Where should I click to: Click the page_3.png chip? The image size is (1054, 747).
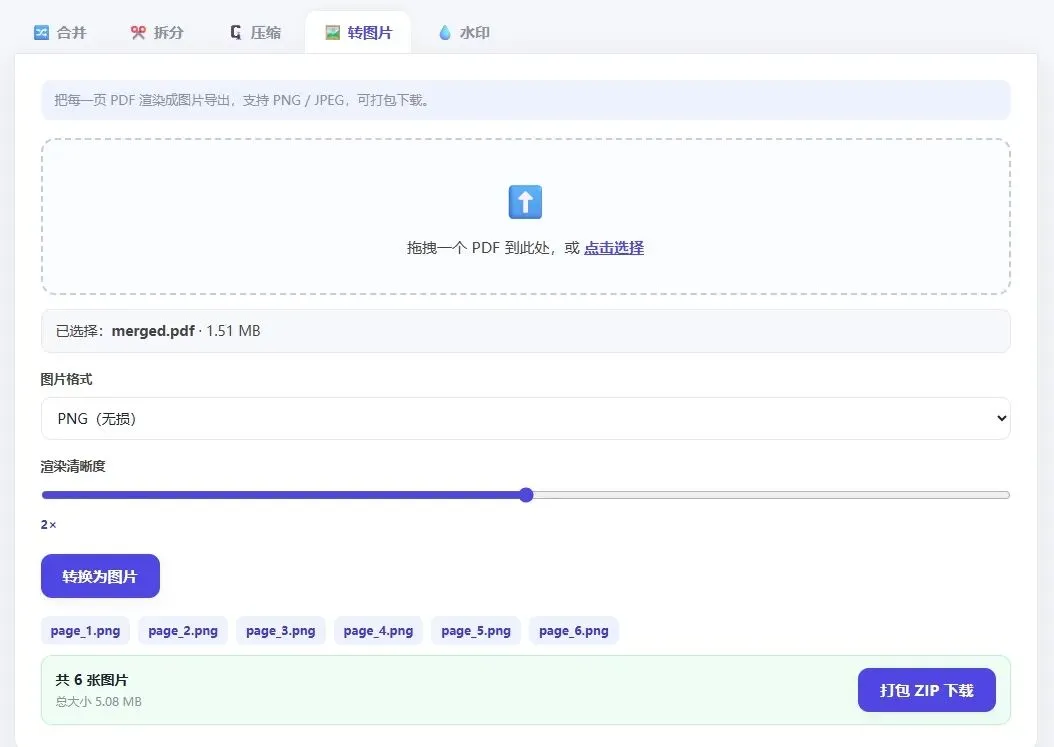point(280,631)
